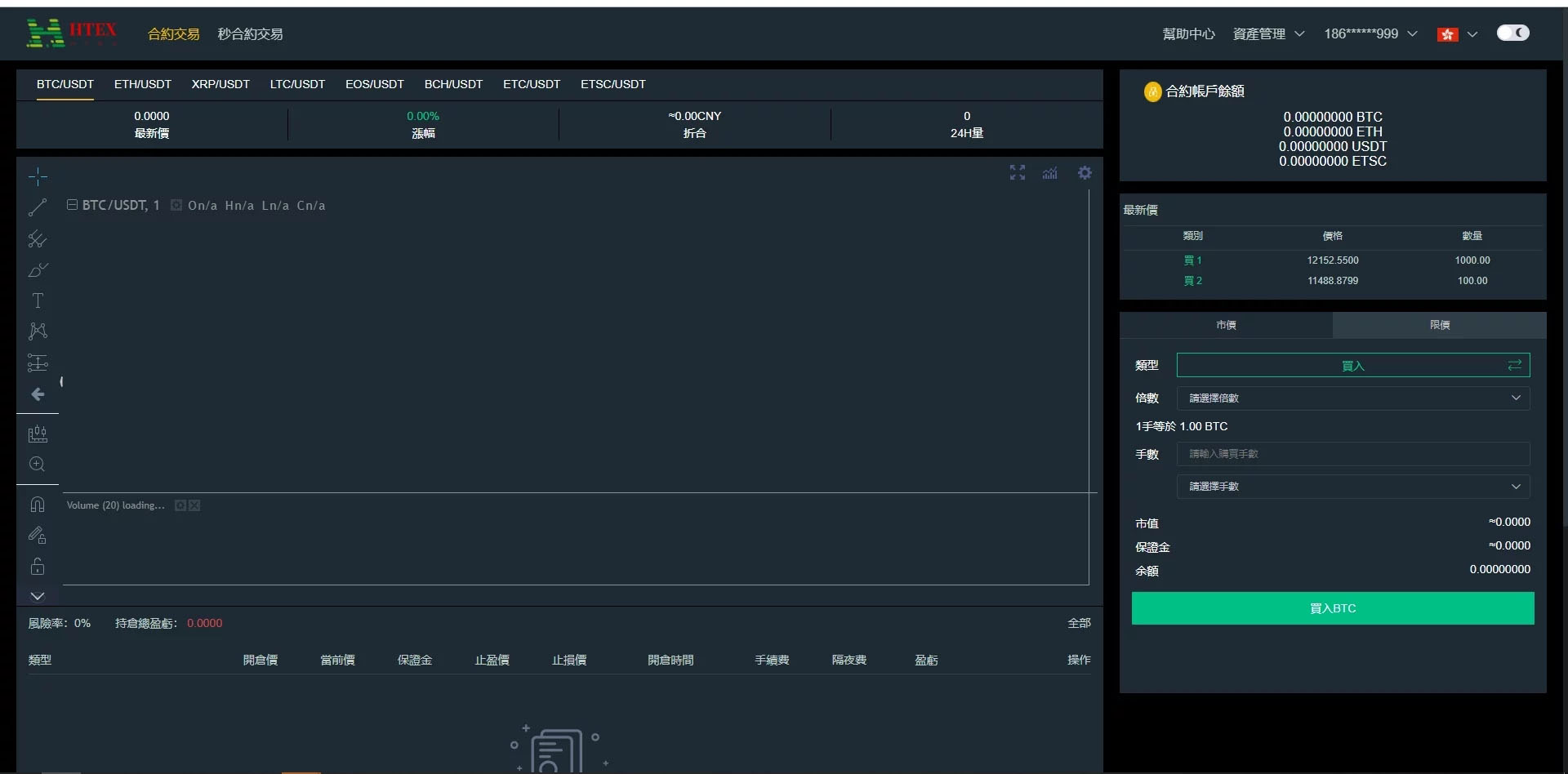This screenshot has height=774, width=1568.
Task: Switch to the 限價 limit order tab
Action: pyautogui.click(x=1439, y=325)
